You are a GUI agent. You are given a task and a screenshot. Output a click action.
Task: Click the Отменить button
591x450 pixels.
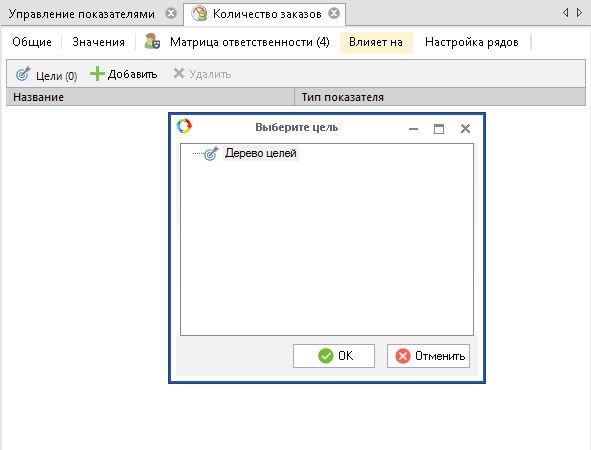(x=429, y=356)
